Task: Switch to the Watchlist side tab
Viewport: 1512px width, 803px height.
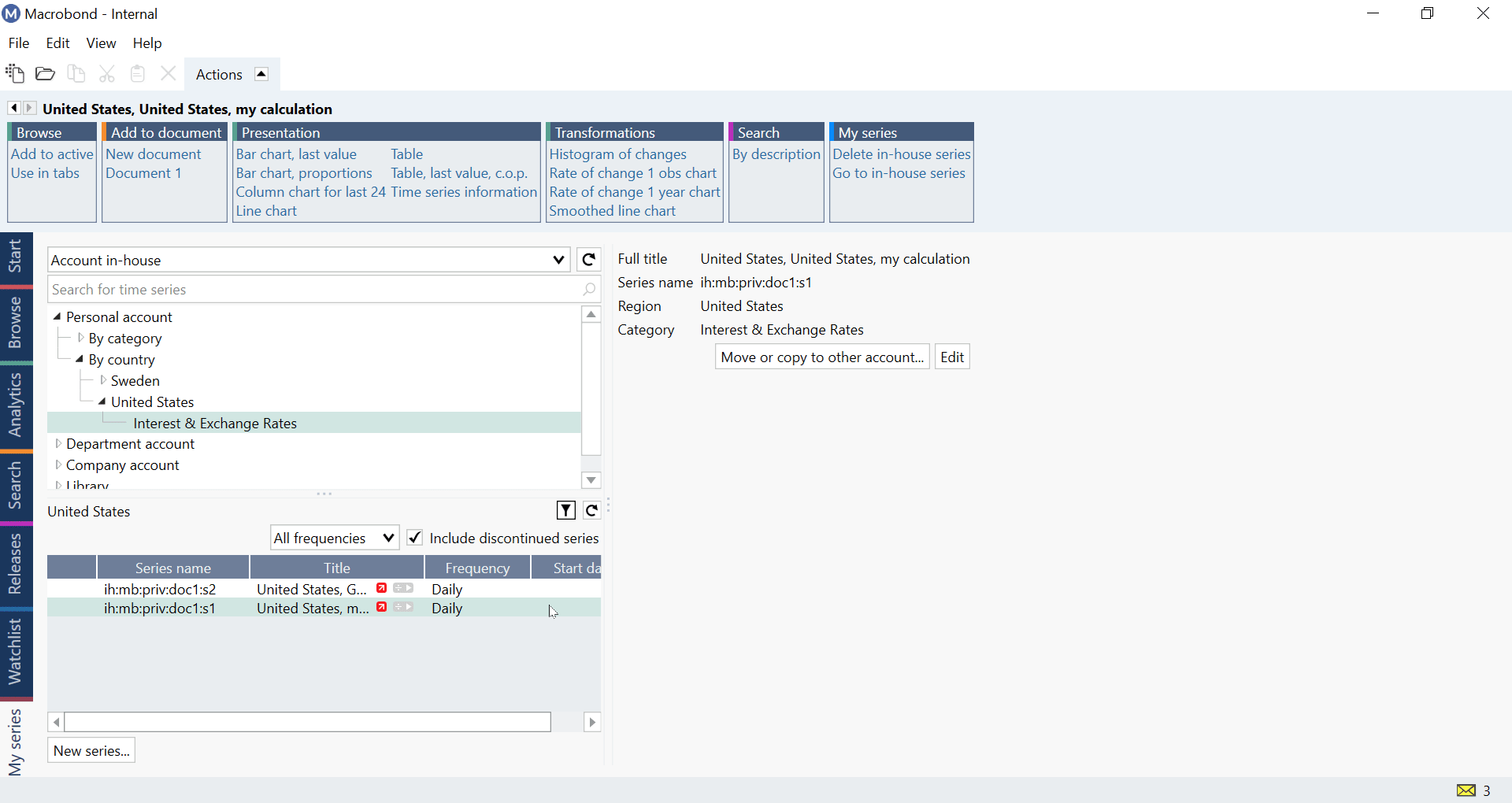Action: [15, 652]
